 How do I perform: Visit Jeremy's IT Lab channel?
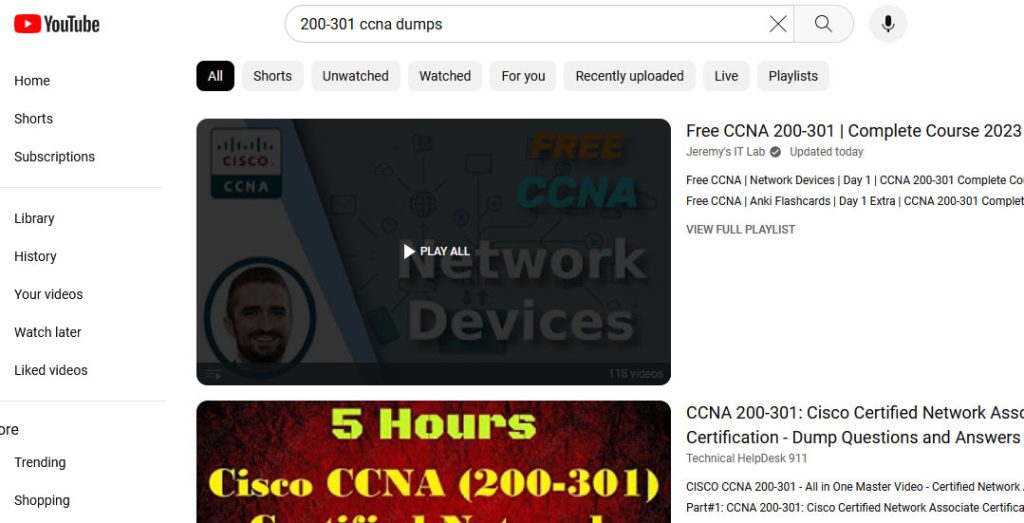pos(725,151)
